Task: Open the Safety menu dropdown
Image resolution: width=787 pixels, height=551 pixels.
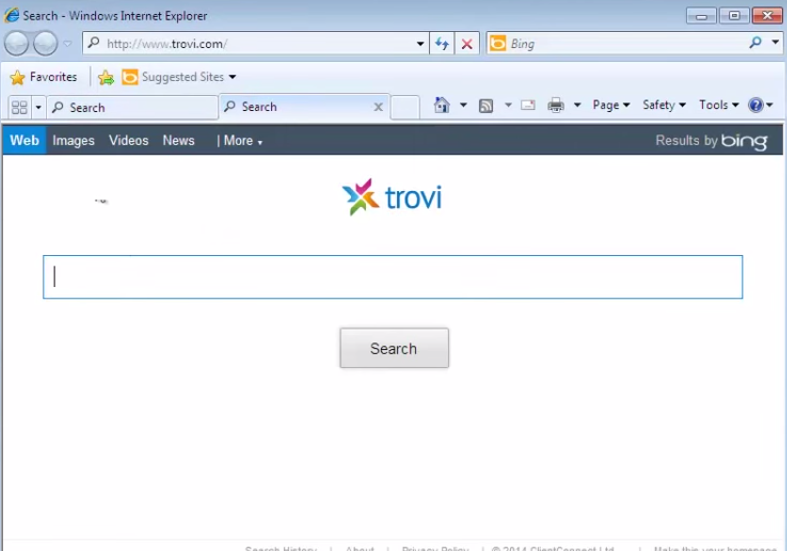Action: (664, 105)
